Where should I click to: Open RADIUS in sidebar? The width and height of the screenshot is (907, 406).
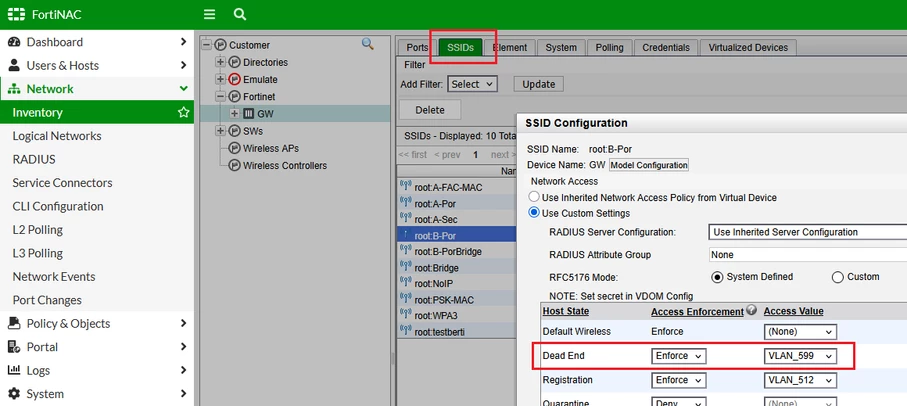click(x=34, y=160)
